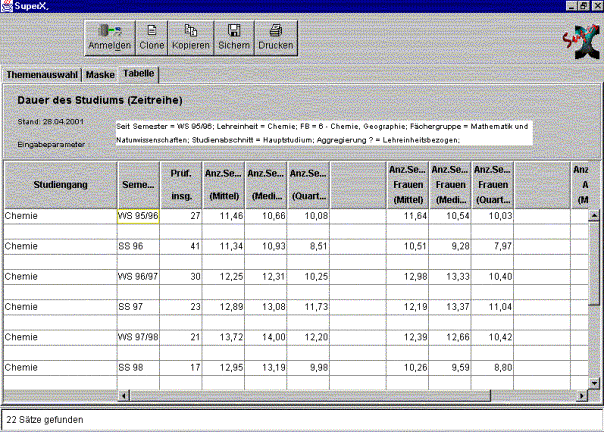
Task: Switch to the Themenauswahl tab
Action: [x=40, y=75]
